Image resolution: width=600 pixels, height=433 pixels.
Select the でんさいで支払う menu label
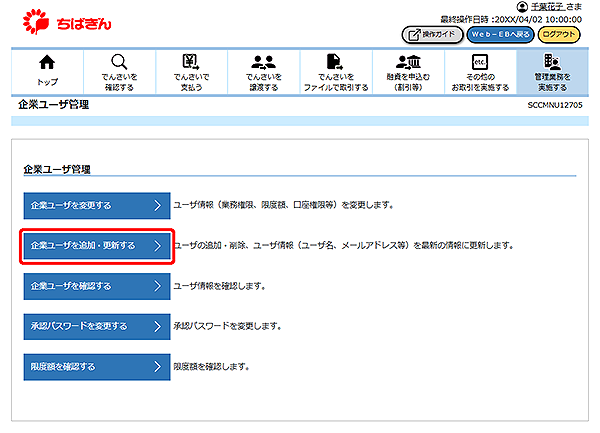click(191, 82)
